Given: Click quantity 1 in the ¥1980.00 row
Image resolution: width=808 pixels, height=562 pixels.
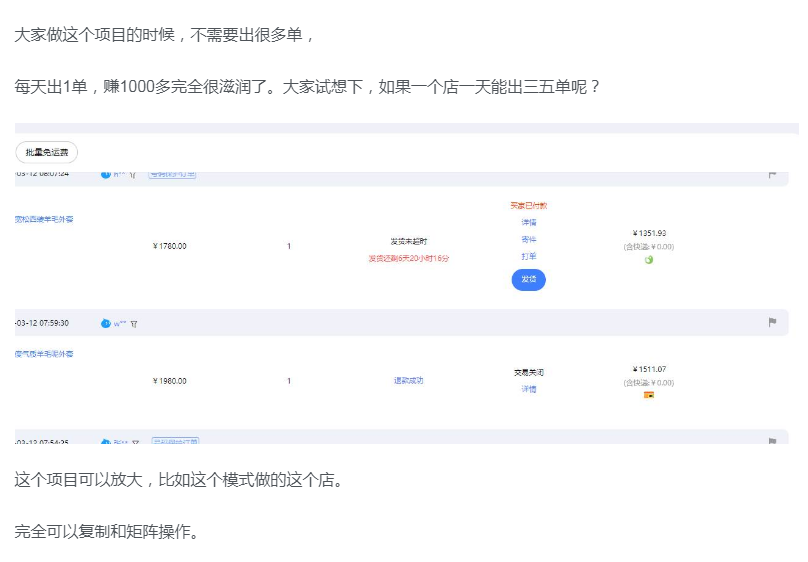Looking at the screenshot, I should [289, 381].
